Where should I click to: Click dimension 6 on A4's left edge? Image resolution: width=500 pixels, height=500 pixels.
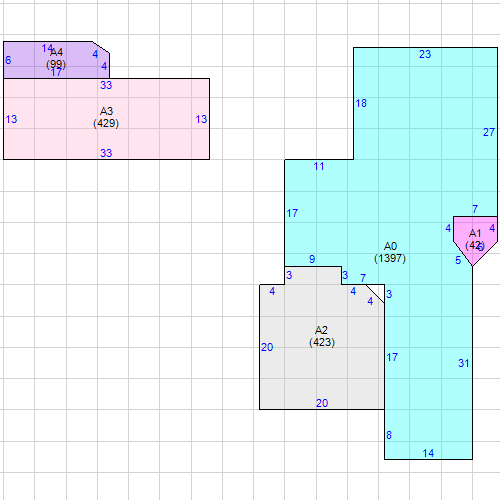click(8, 60)
